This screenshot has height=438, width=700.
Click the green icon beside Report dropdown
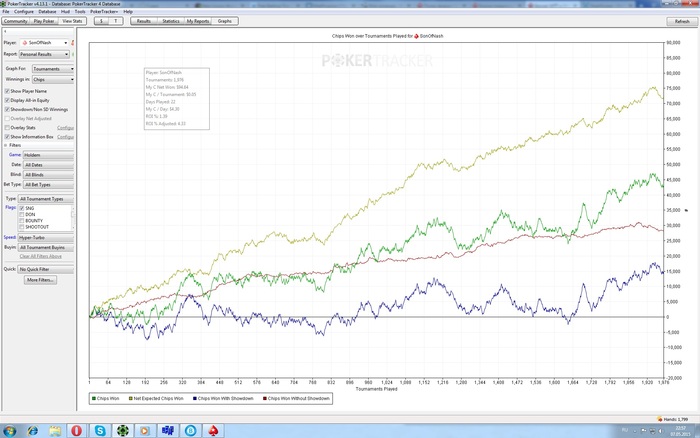(x=73, y=54)
